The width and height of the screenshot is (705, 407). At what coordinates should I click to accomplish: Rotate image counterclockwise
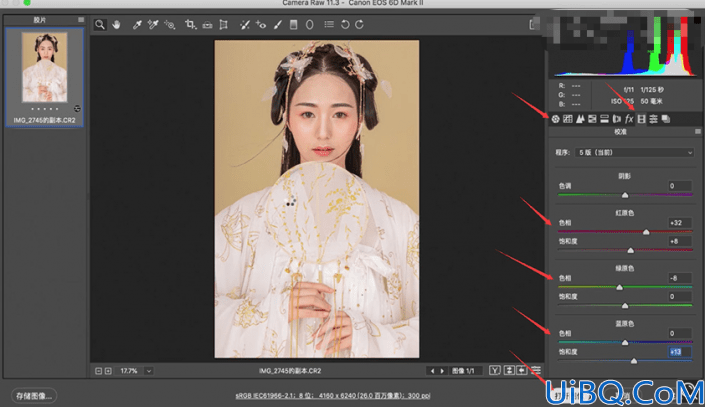pos(345,24)
